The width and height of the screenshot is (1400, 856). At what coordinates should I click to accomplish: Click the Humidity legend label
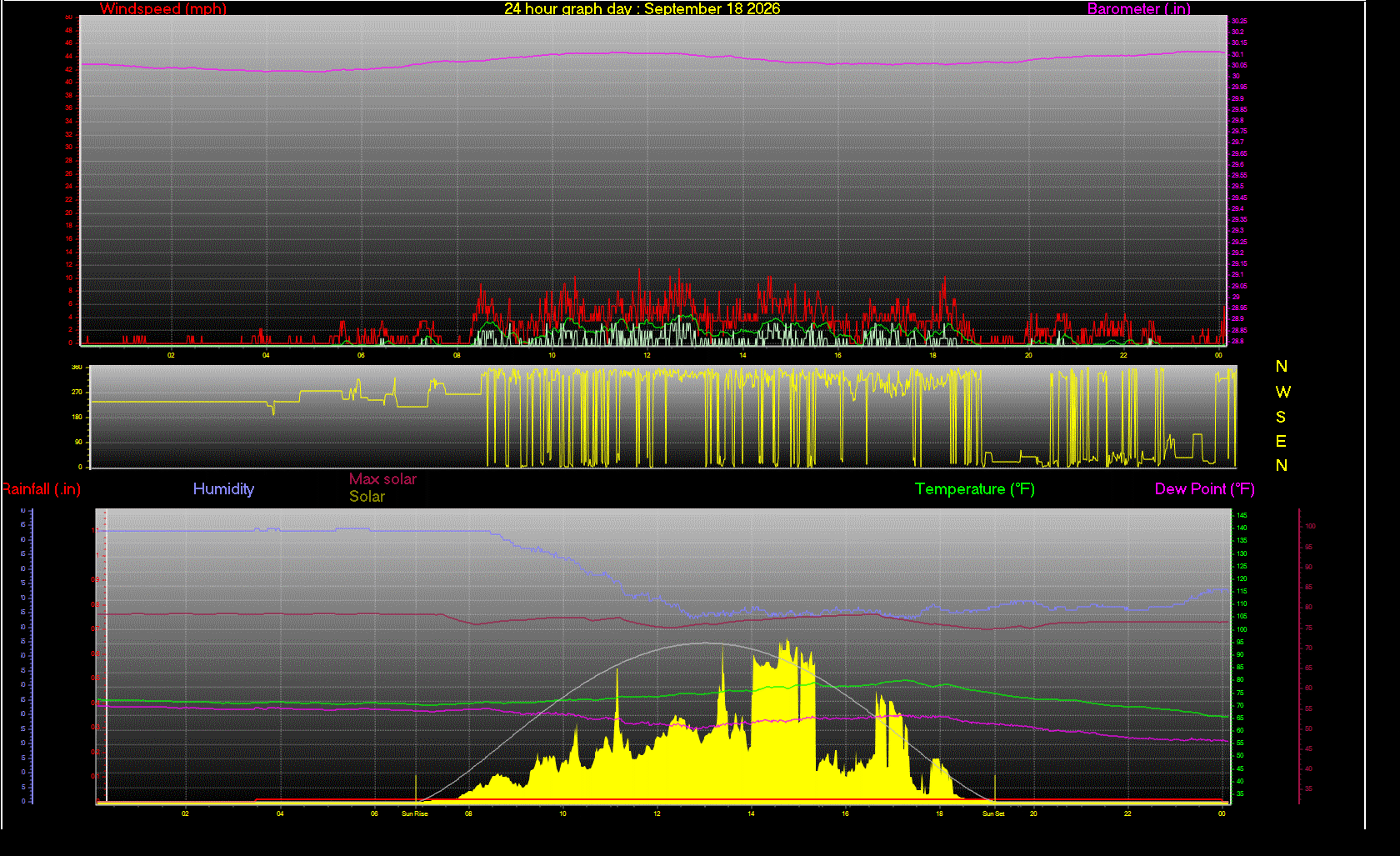pos(223,489)
